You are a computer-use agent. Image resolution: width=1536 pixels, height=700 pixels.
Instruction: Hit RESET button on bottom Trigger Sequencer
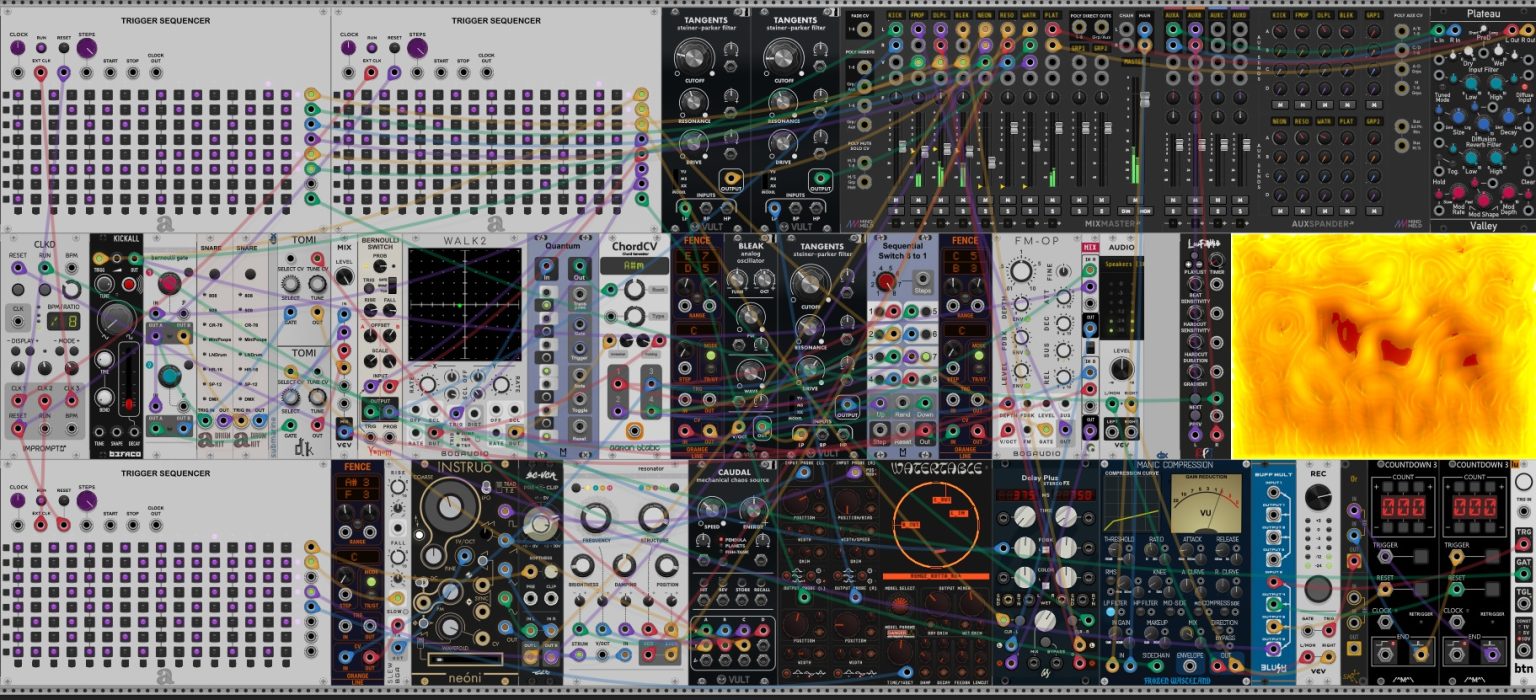[x=63, y=498]
